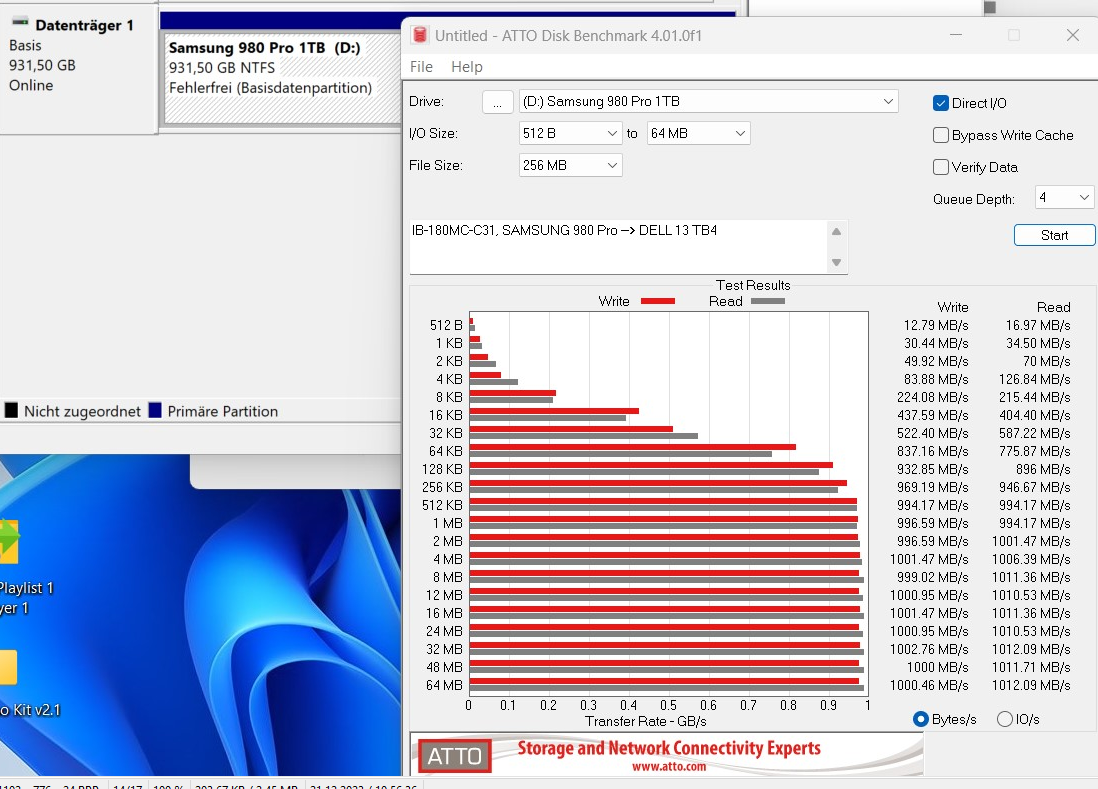This screenshot has width=1098, height=789.
Task: Click the Playlist 1 desktop label
Action: pyautogui.click(x=27, y=588)
